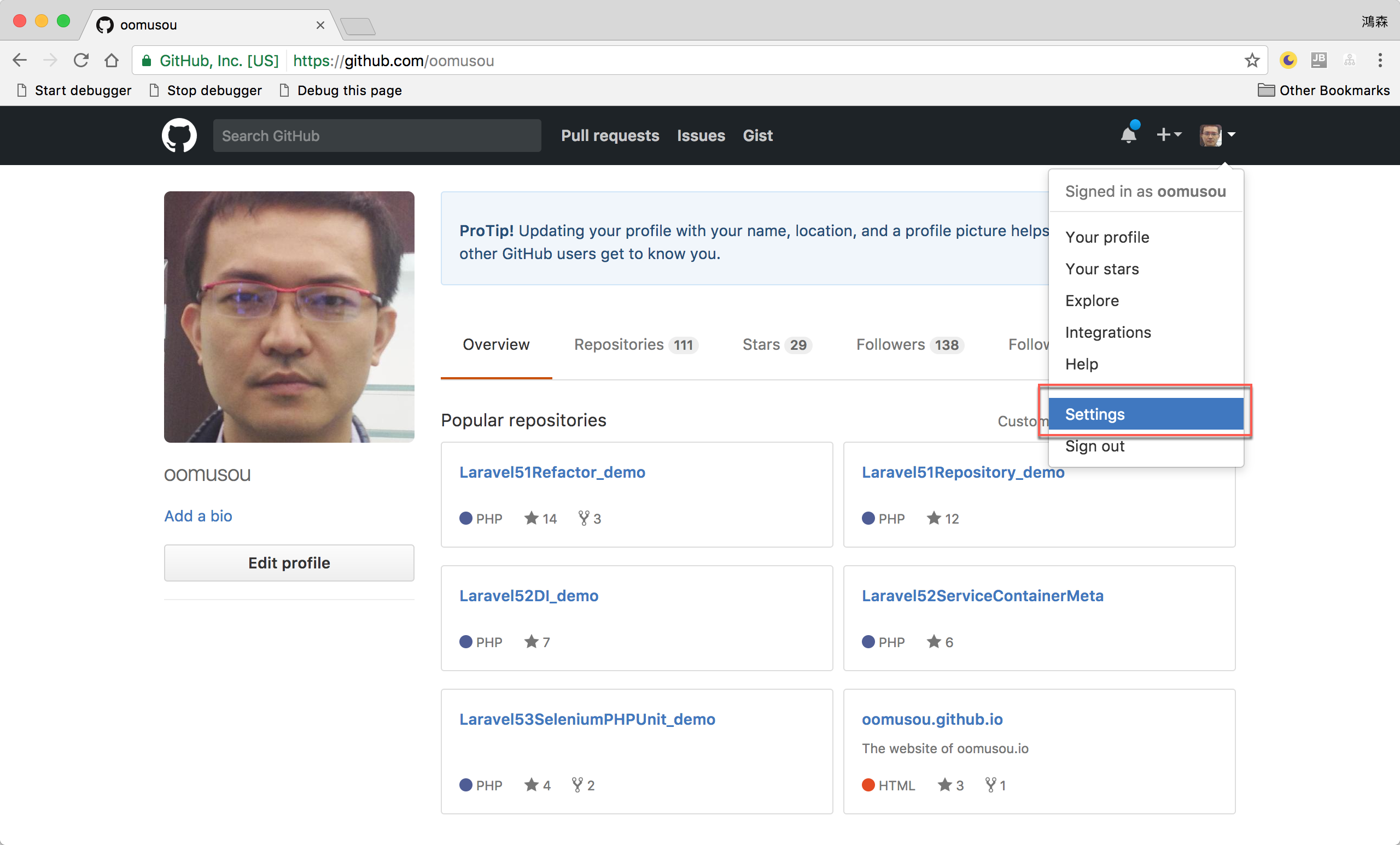Screen dimensions: 1400x845
Task: Bookmark this page with star icon
Action: click(x=1252, y=60)
